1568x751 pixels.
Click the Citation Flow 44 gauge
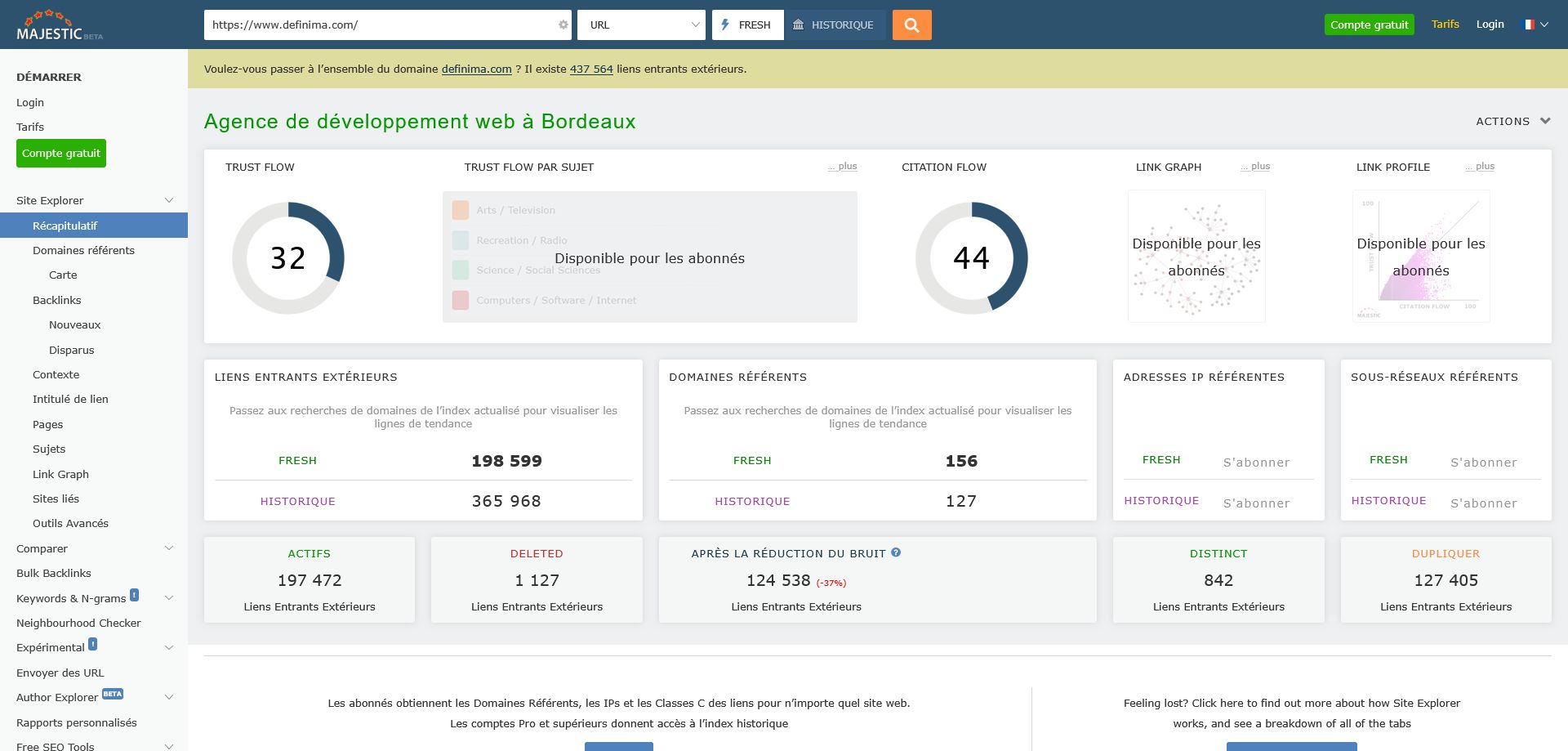971,258
